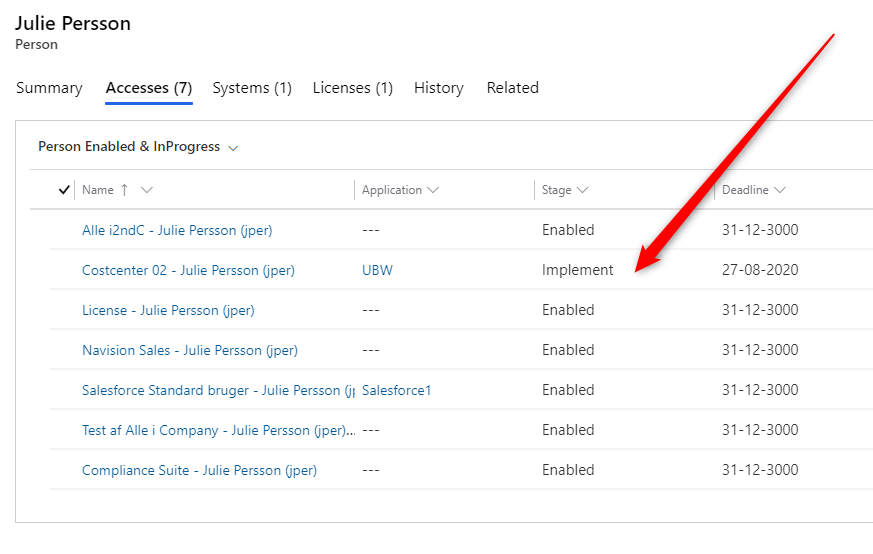Open the Systems (1) tab

pos(252,88)
